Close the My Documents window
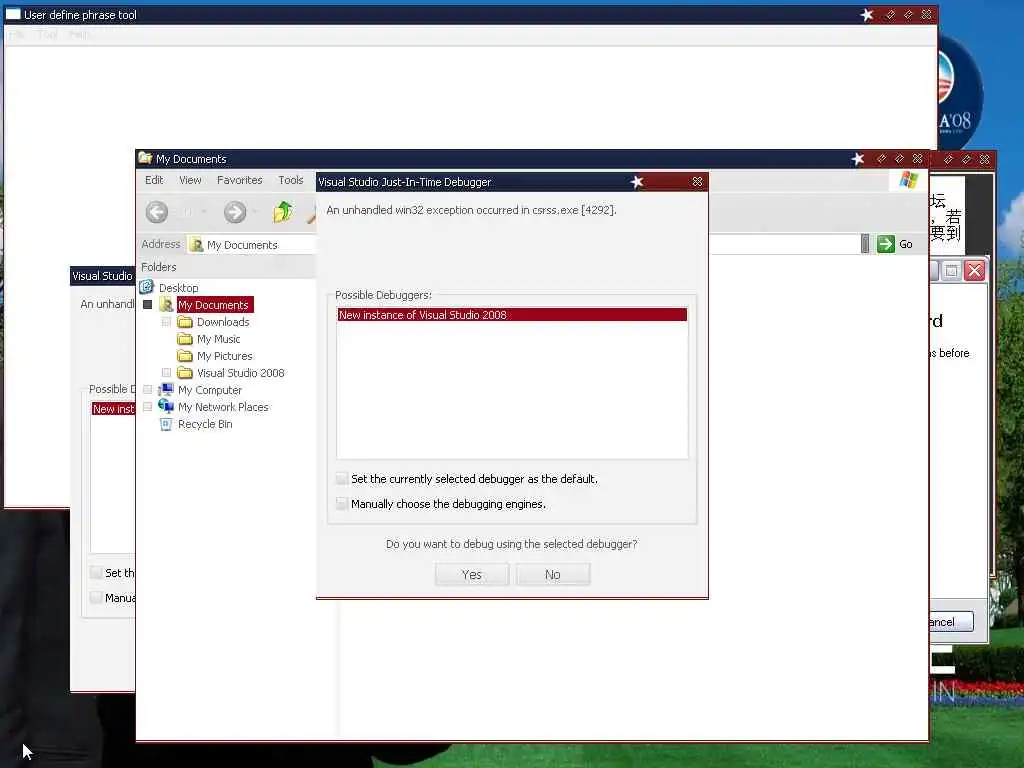Viewport: 1024px width, 768px height. pos(918,159)
